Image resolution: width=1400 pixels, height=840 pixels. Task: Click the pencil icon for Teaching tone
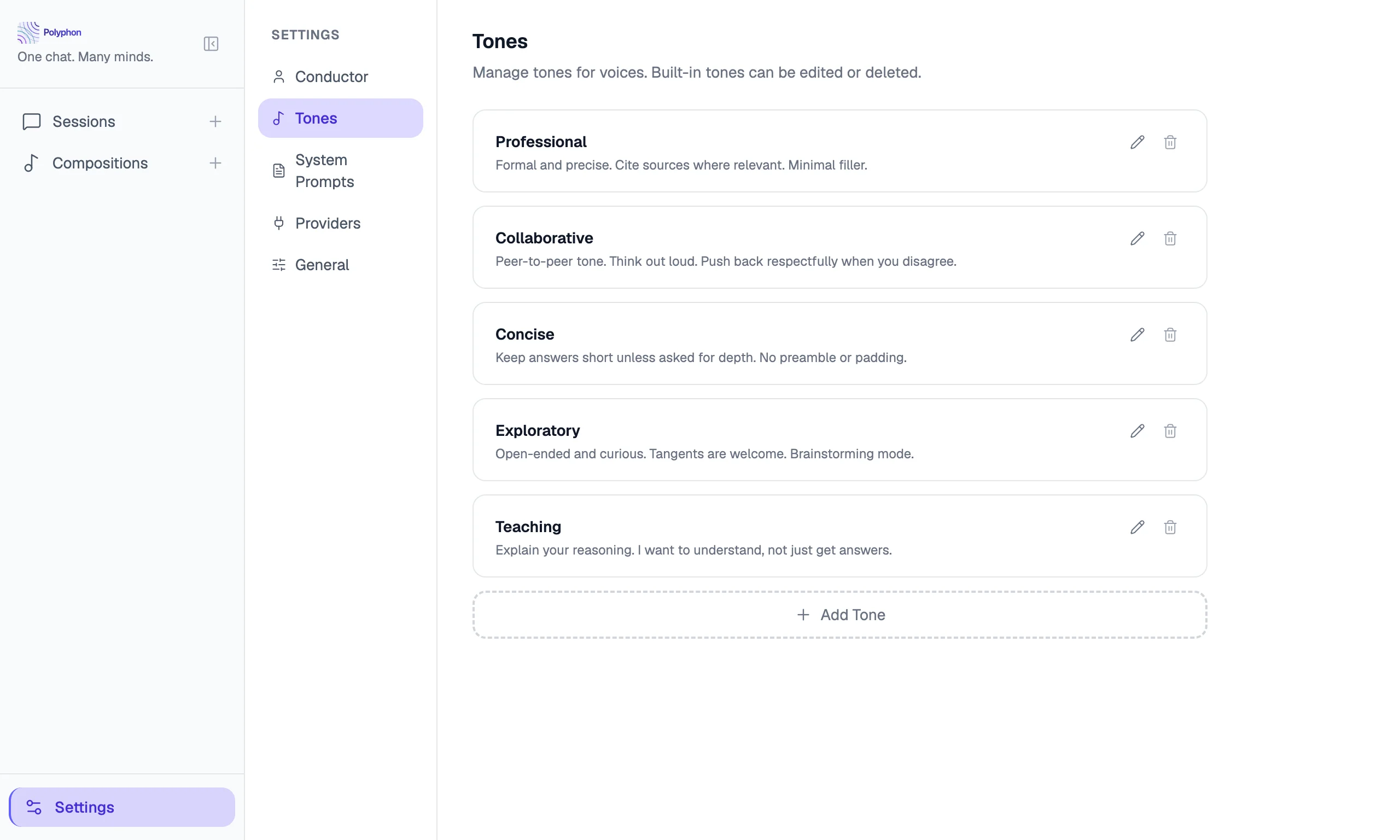1137,527
